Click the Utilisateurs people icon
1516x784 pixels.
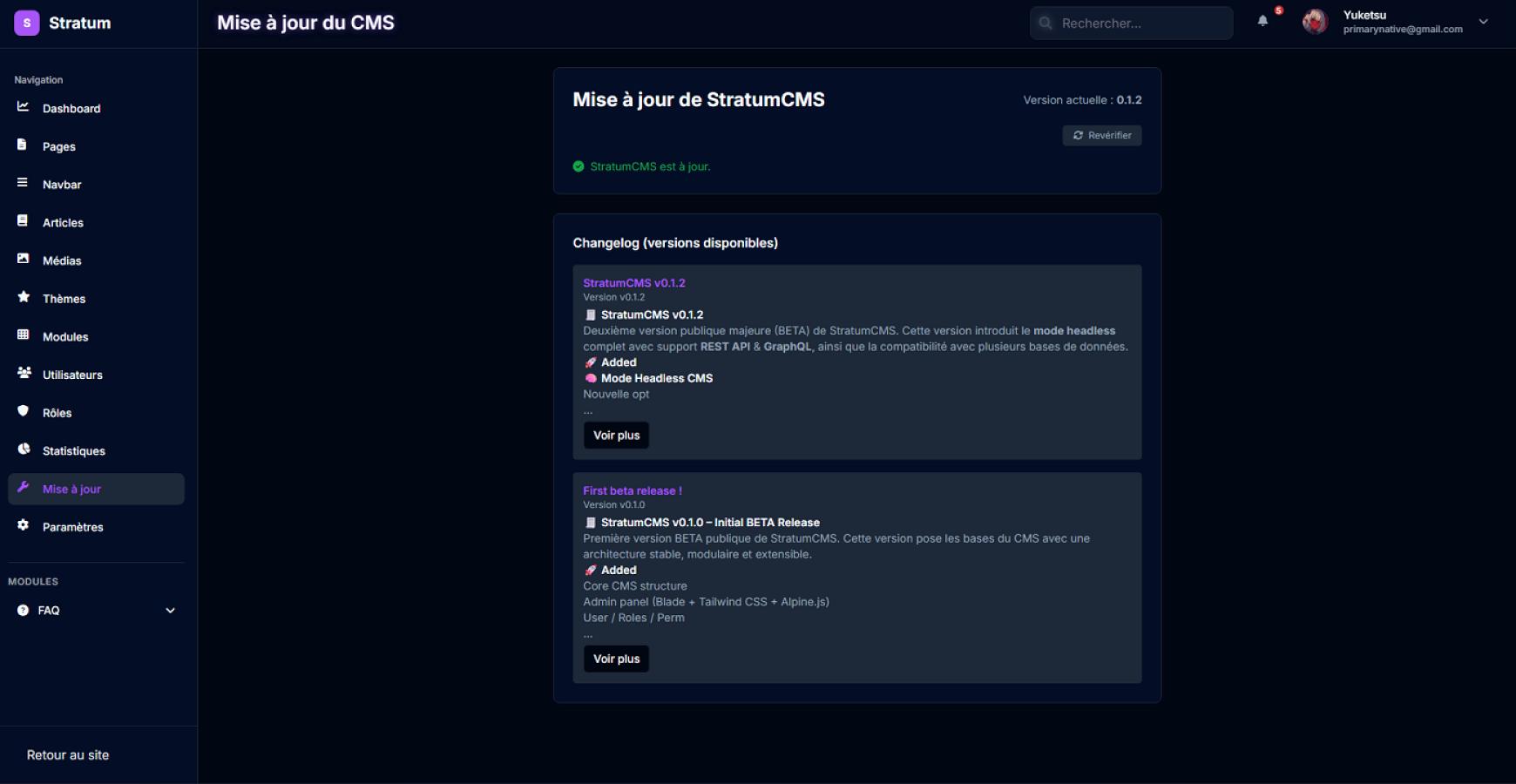pos(24,373)
